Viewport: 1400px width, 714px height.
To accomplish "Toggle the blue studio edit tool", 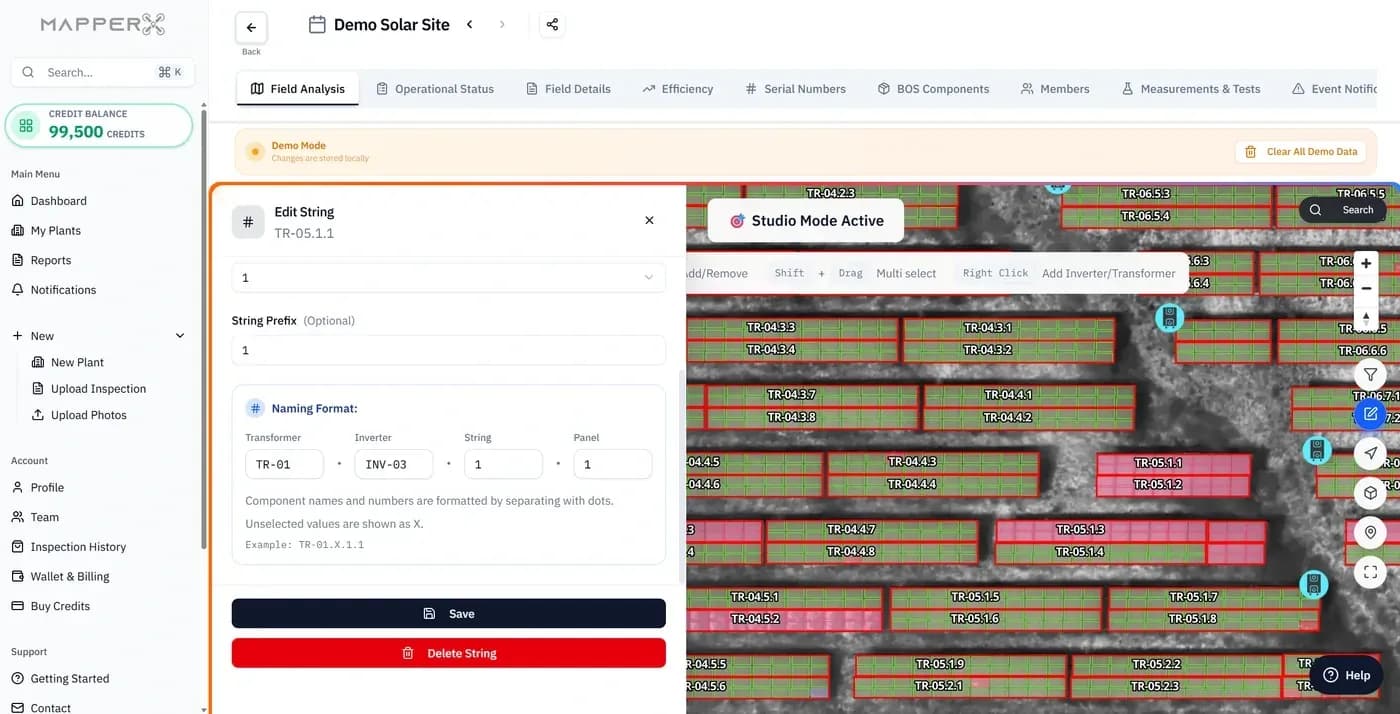I will click(x=1370, y=413).
